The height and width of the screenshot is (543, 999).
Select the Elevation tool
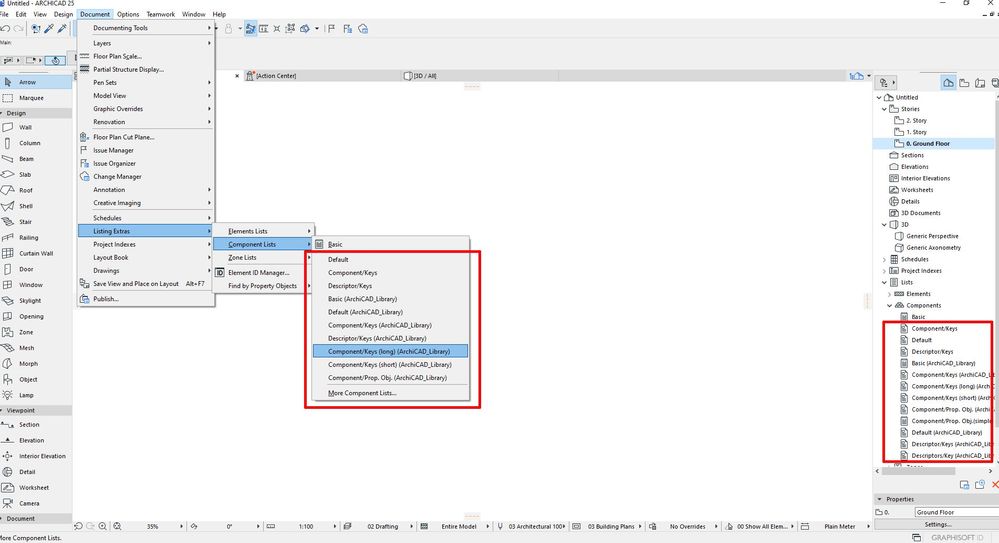click(x=36, y=440)
